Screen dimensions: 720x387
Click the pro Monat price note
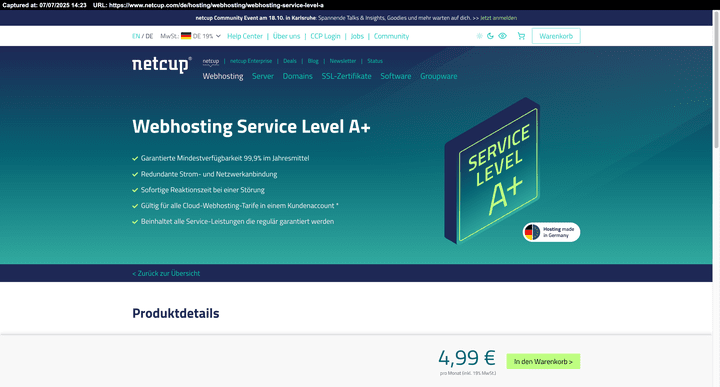coord(468,373)
